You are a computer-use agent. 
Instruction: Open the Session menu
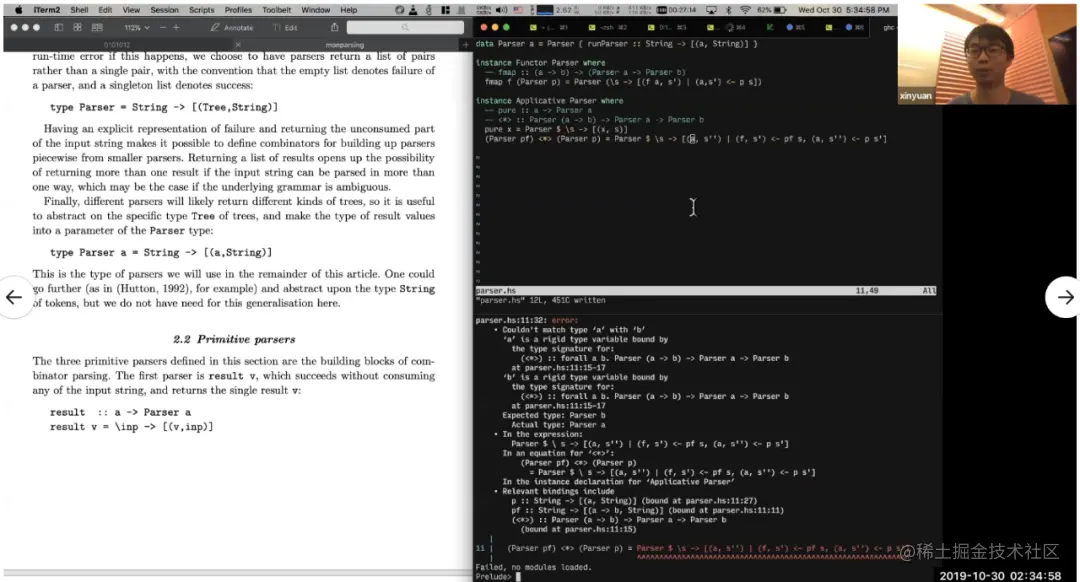coord(165,10)
